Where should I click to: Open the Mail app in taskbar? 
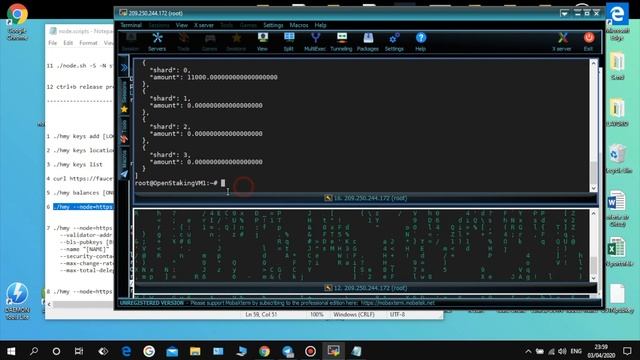(172, 351)
